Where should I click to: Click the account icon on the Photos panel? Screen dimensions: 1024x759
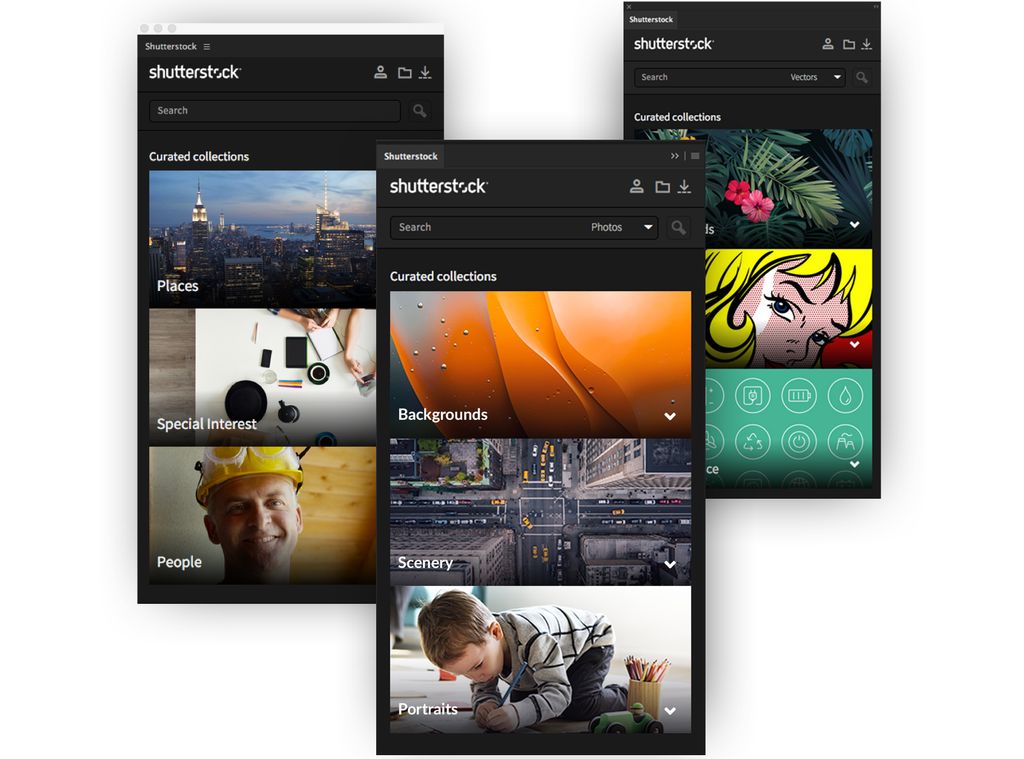tap(637, 186)
